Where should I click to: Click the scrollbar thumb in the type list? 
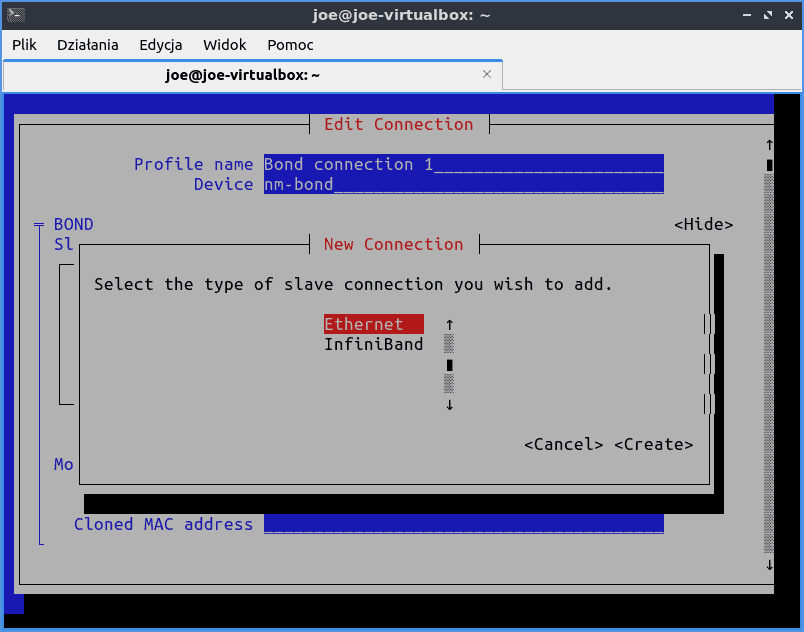click(x=449, y=364)
